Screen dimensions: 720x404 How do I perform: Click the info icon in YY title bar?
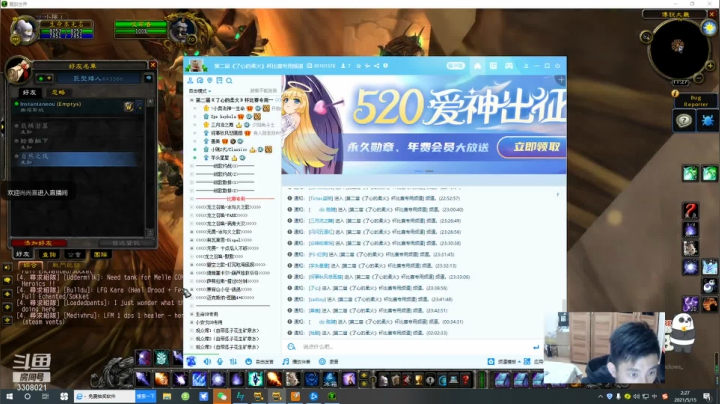click(386, 66)
